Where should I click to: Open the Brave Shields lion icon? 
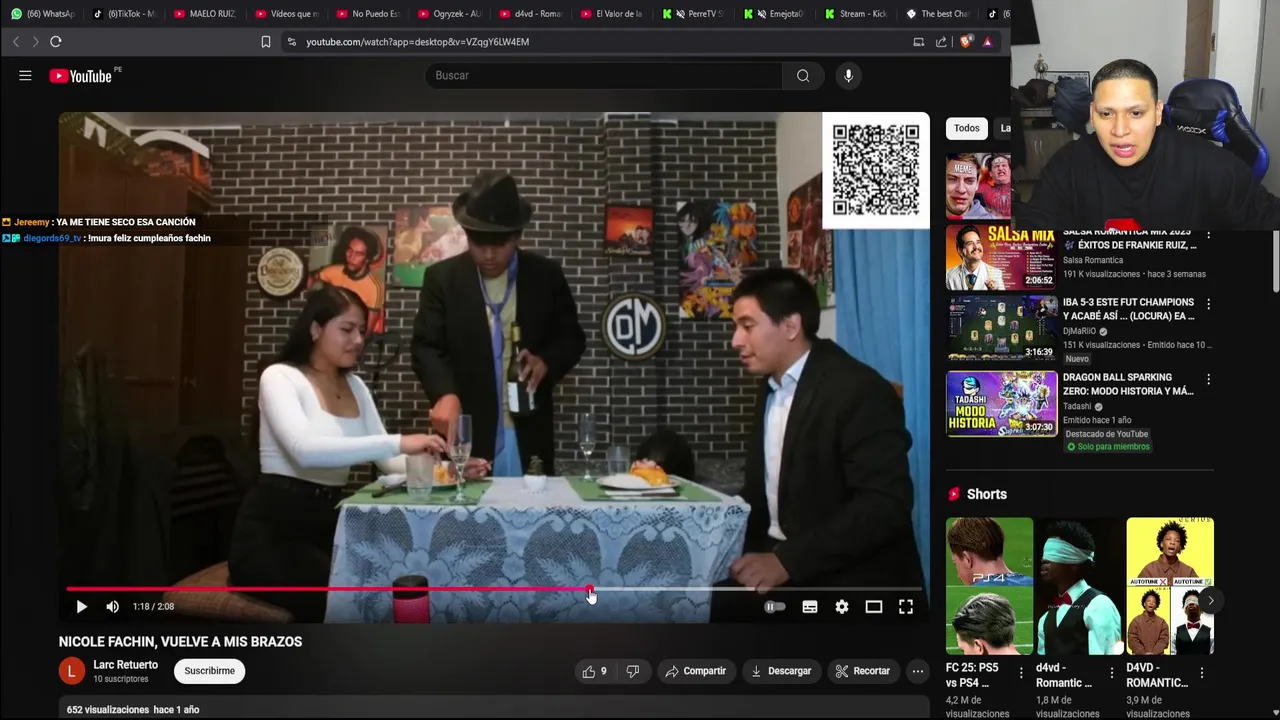click(x=965, y=42)
